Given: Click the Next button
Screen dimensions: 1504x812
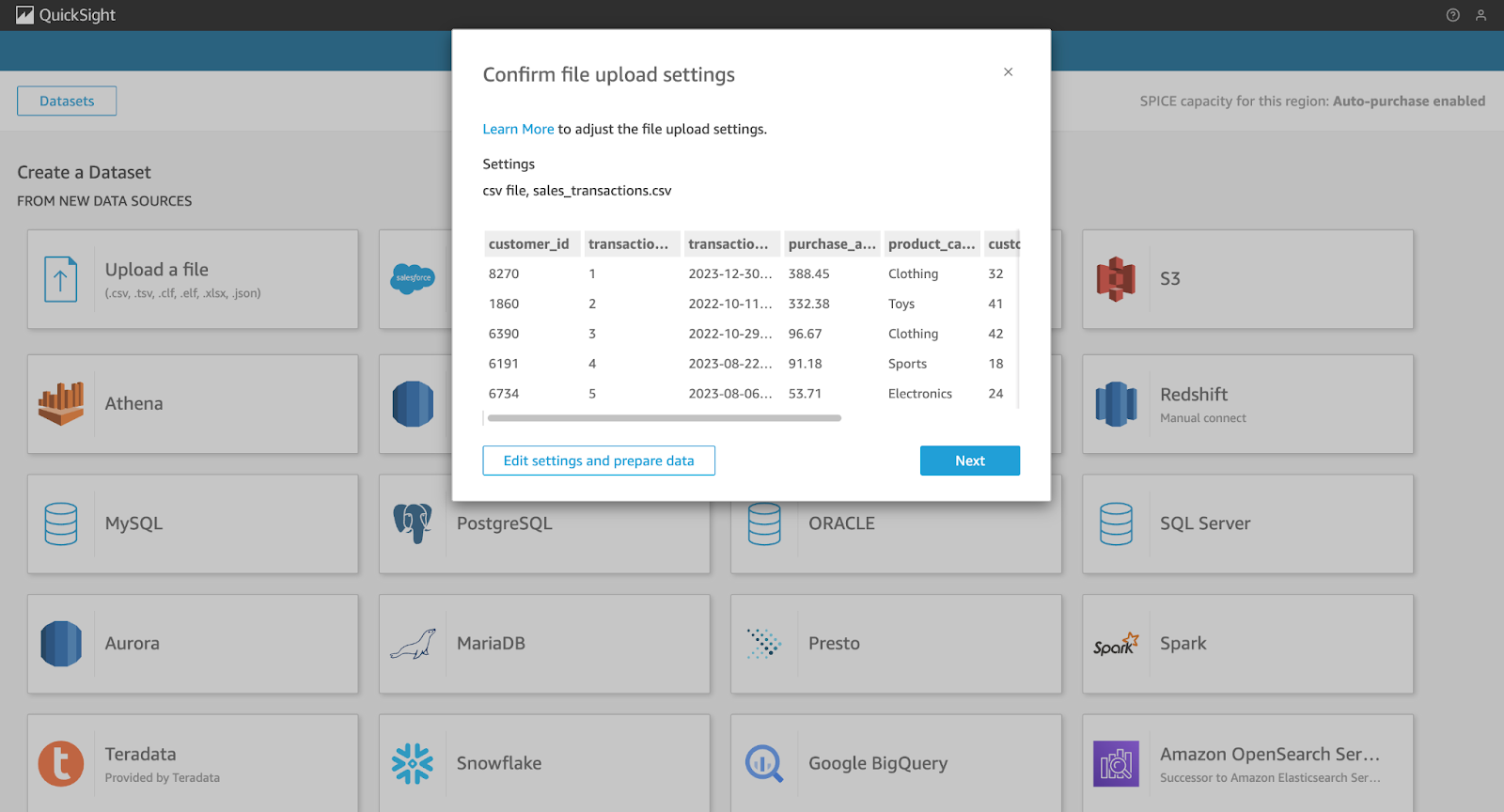Looking at the screenshot, I should point(970,461).
